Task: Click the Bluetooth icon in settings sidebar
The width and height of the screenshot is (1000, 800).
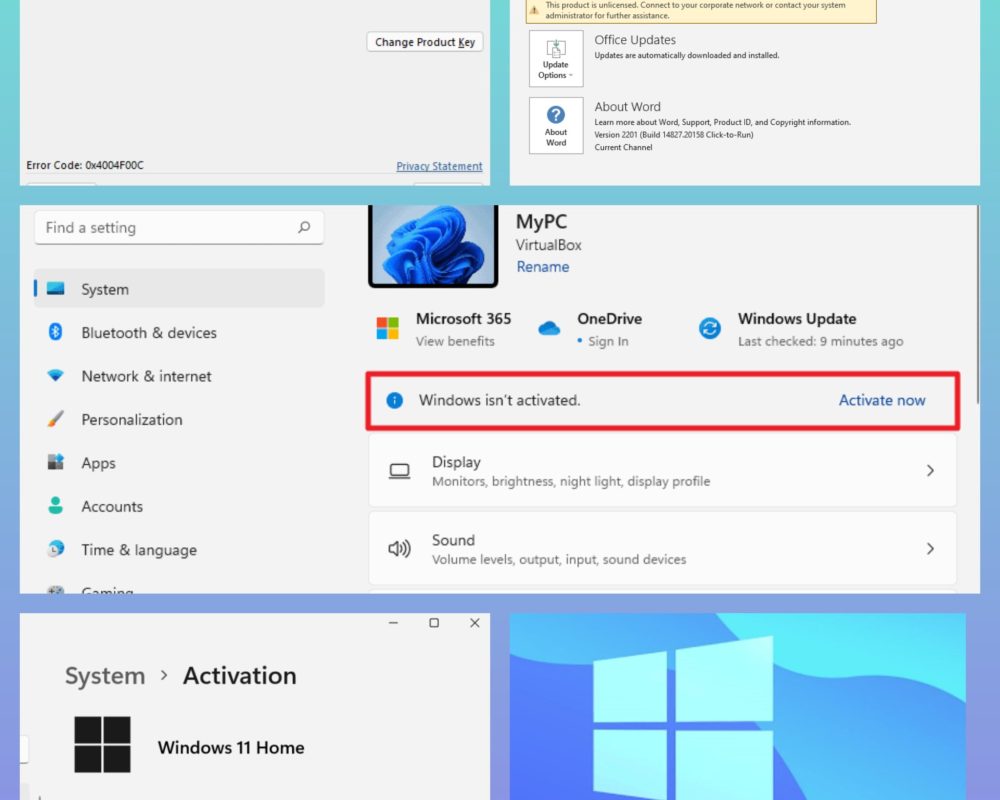Action: (55, 332)
